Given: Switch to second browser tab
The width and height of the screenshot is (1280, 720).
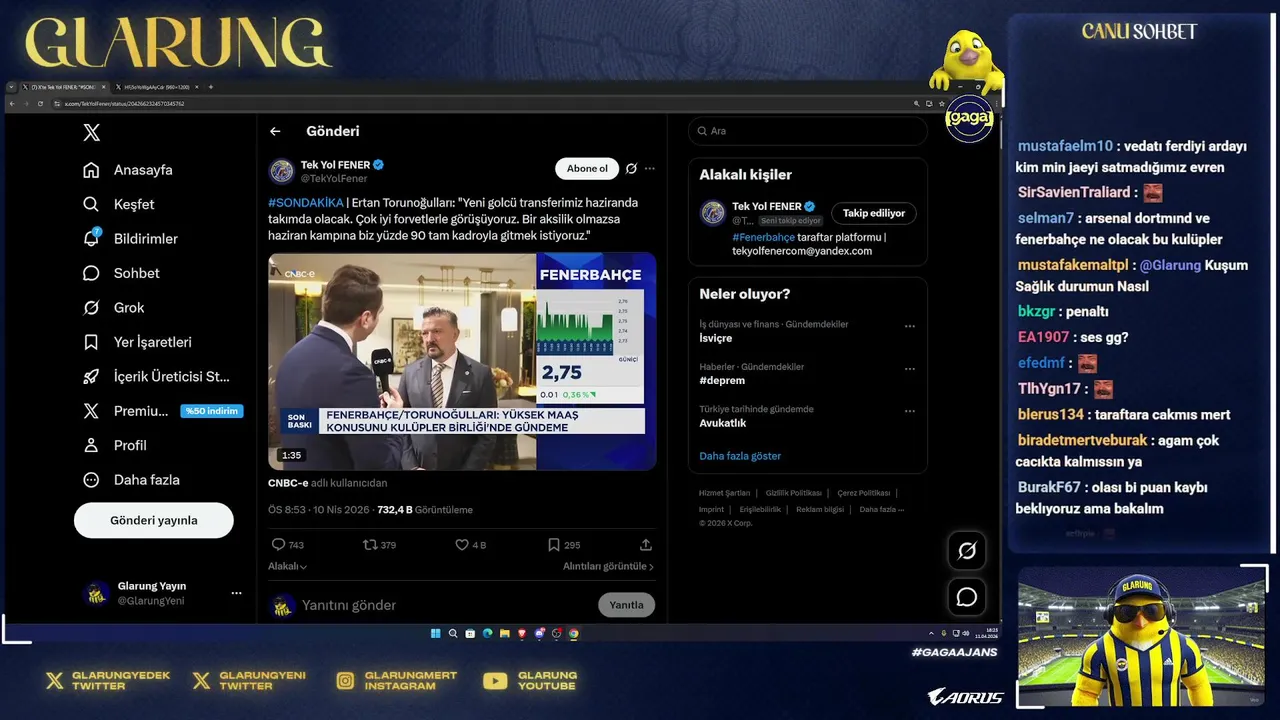Looking at the screenshot, I should click(157, 87).
